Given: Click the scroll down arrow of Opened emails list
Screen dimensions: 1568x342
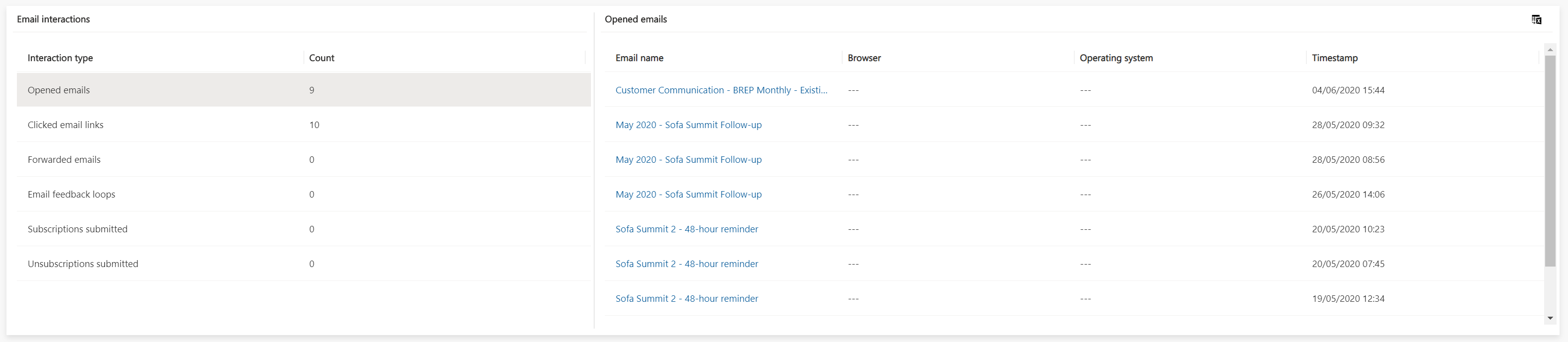Looking at the screenshot, I should (x=1550, y=318).
